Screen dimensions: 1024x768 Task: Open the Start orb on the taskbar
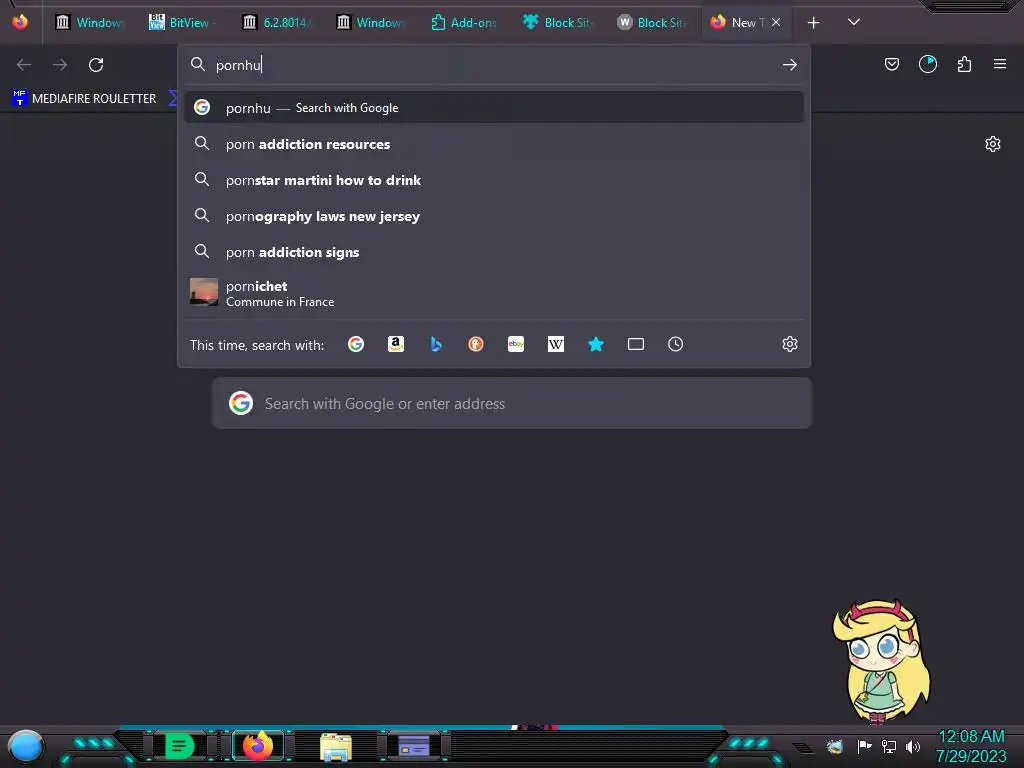(26, 746)
